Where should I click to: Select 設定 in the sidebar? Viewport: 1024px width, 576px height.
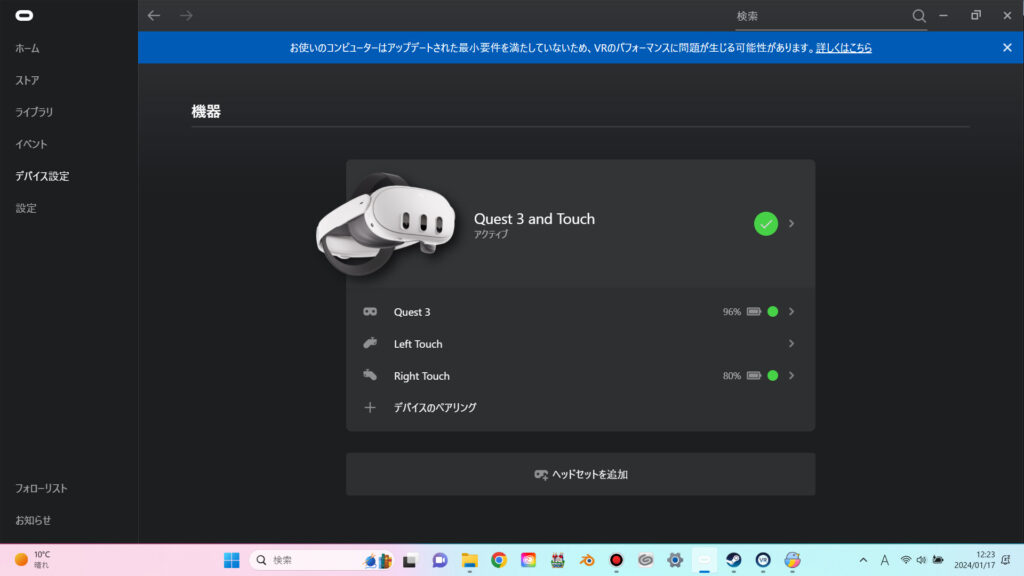pyautogui.click(x=26, y=208)
